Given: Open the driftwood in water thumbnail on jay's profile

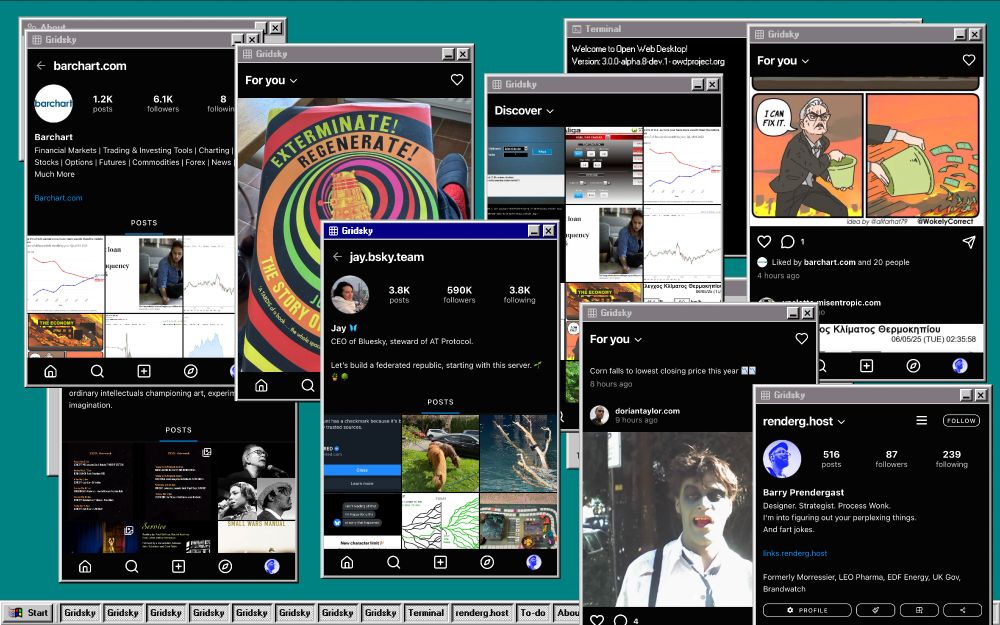Looking at the screenshot, I should (518, 453).
